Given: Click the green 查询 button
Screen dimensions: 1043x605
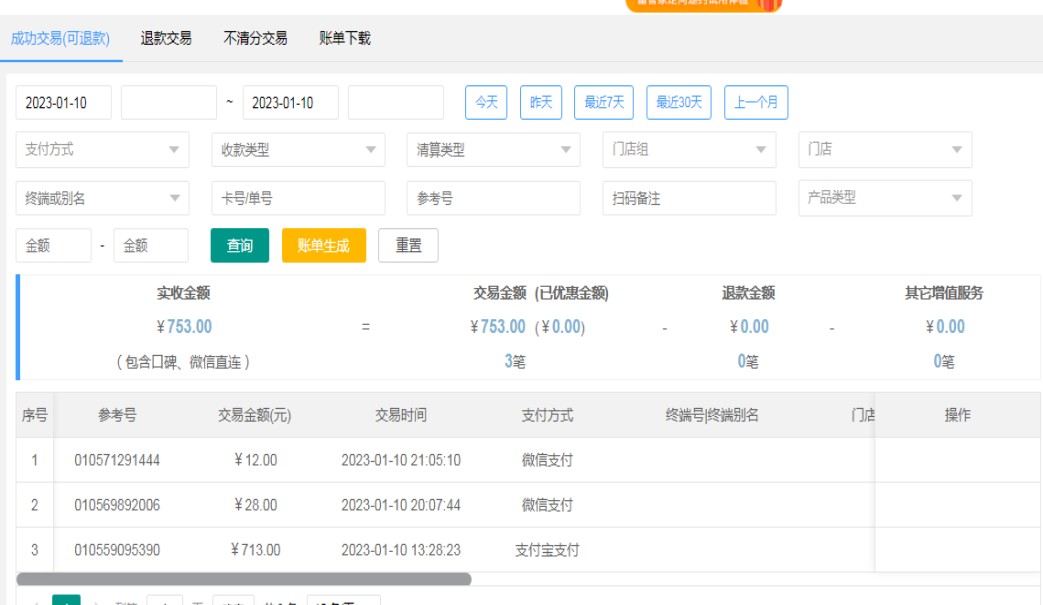Looking at the screenshot, I should tap(240, 246).
